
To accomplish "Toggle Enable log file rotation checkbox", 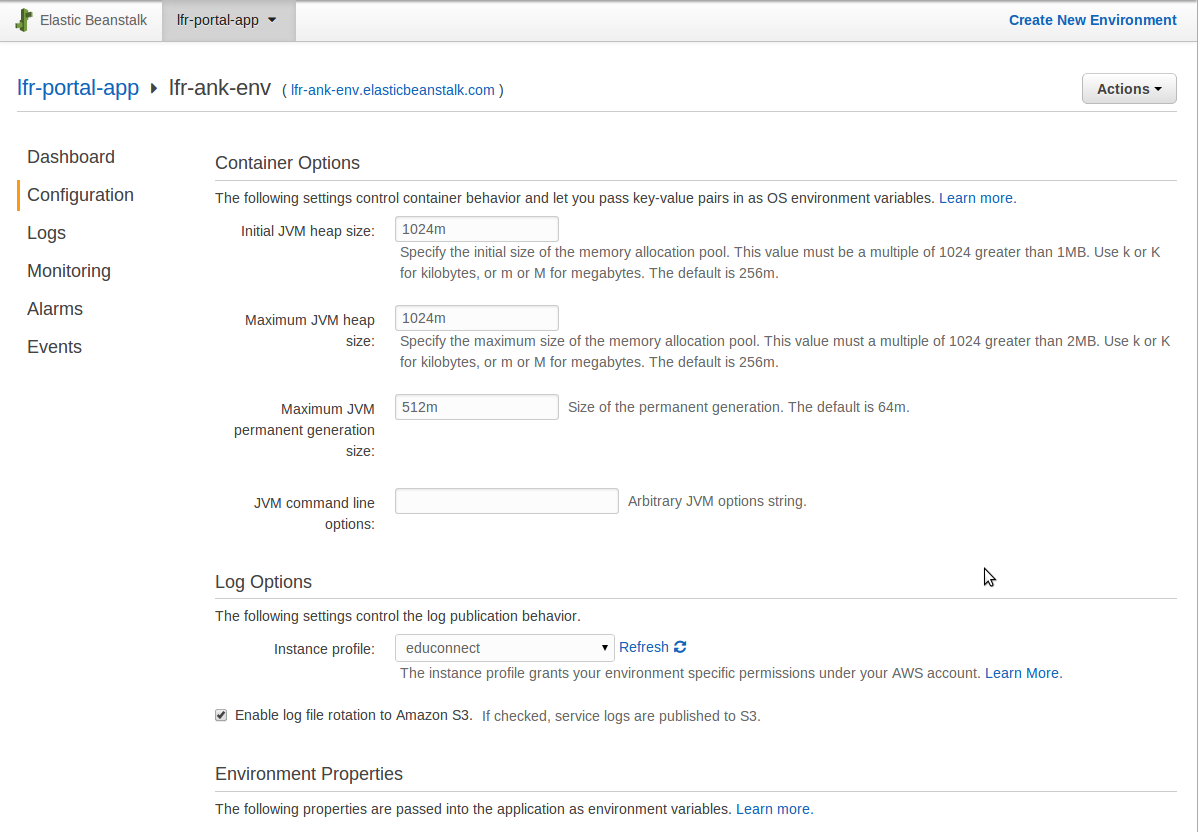I will (221, 715).
